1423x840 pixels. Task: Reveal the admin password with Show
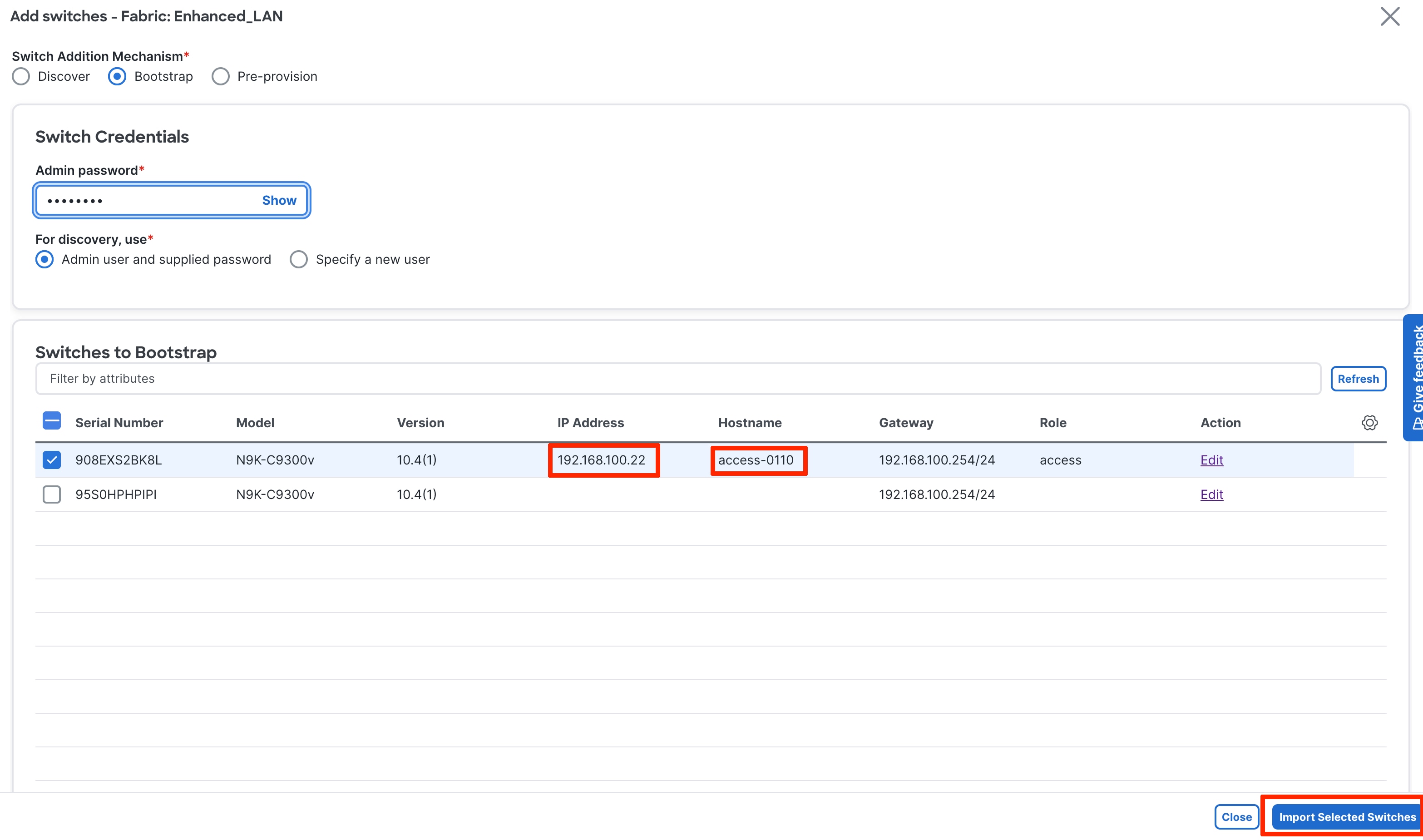[x=278, y=200]
